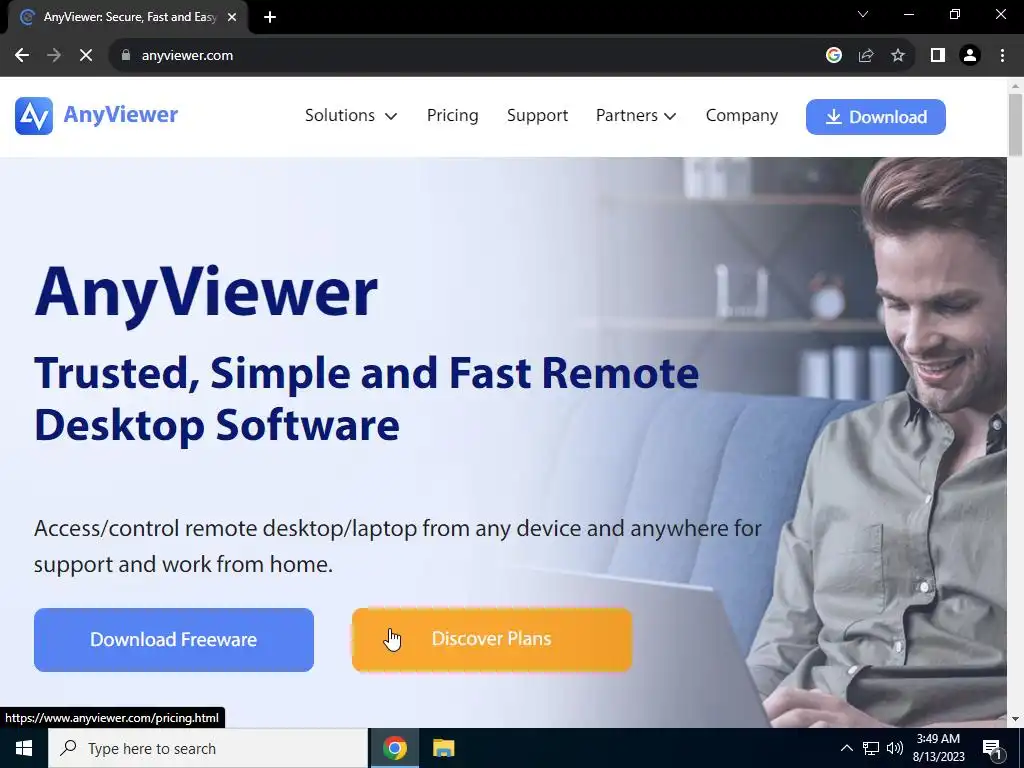The image size is (1024, 768).
Task: View site information via the lock icon
Action: coord(126,56)
